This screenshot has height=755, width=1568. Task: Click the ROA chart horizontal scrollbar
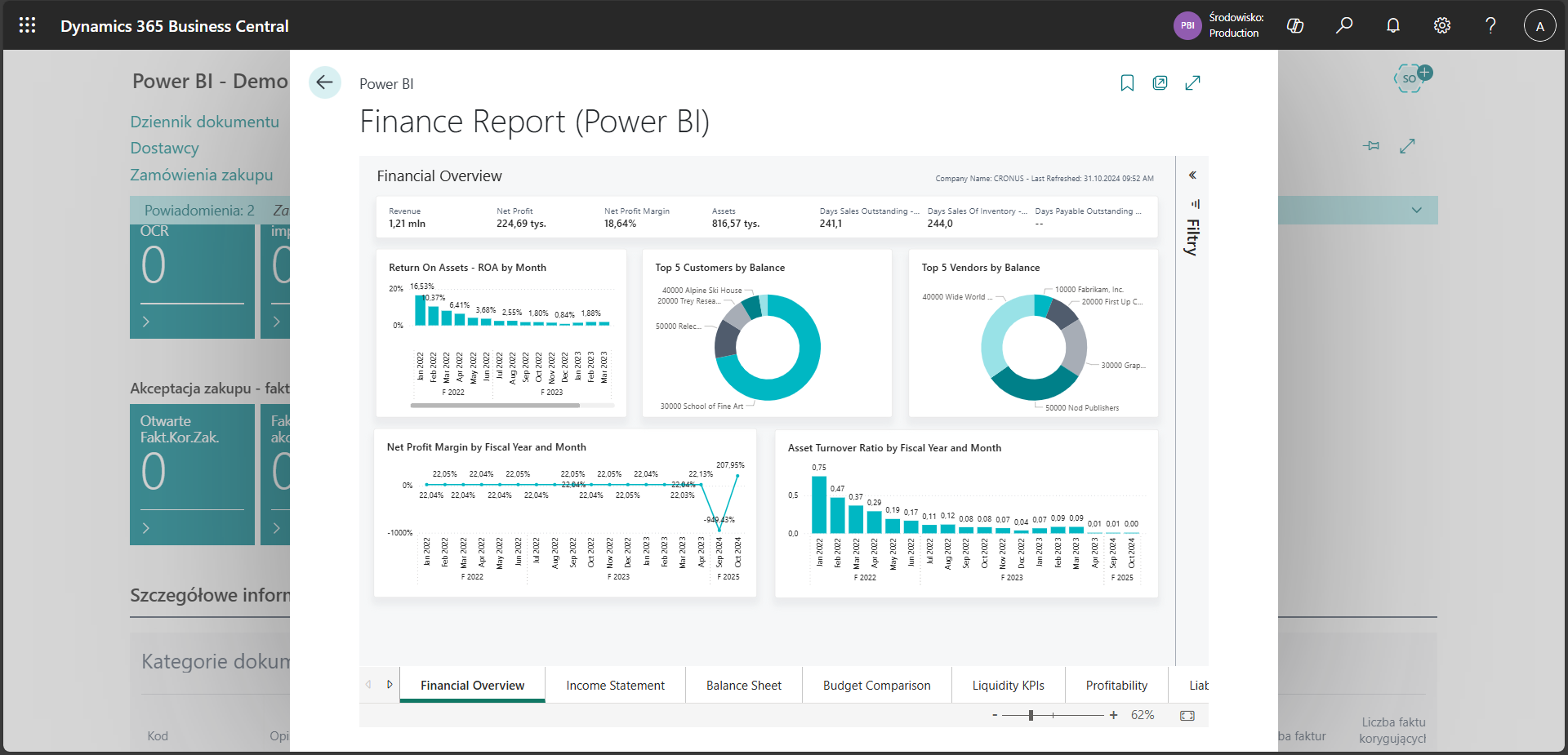coord(496,405)
